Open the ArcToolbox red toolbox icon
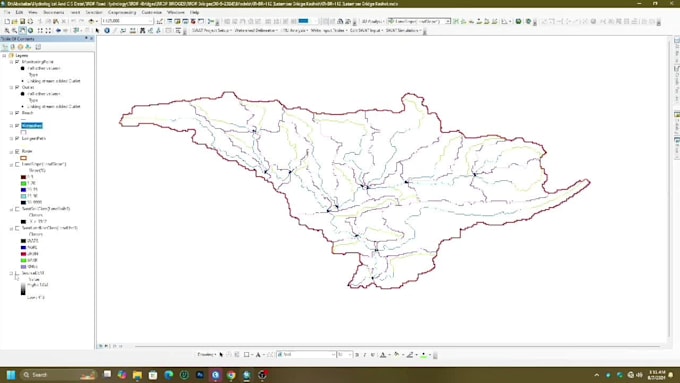Screen dimensions: 680x383 click(x=193, y=21)
